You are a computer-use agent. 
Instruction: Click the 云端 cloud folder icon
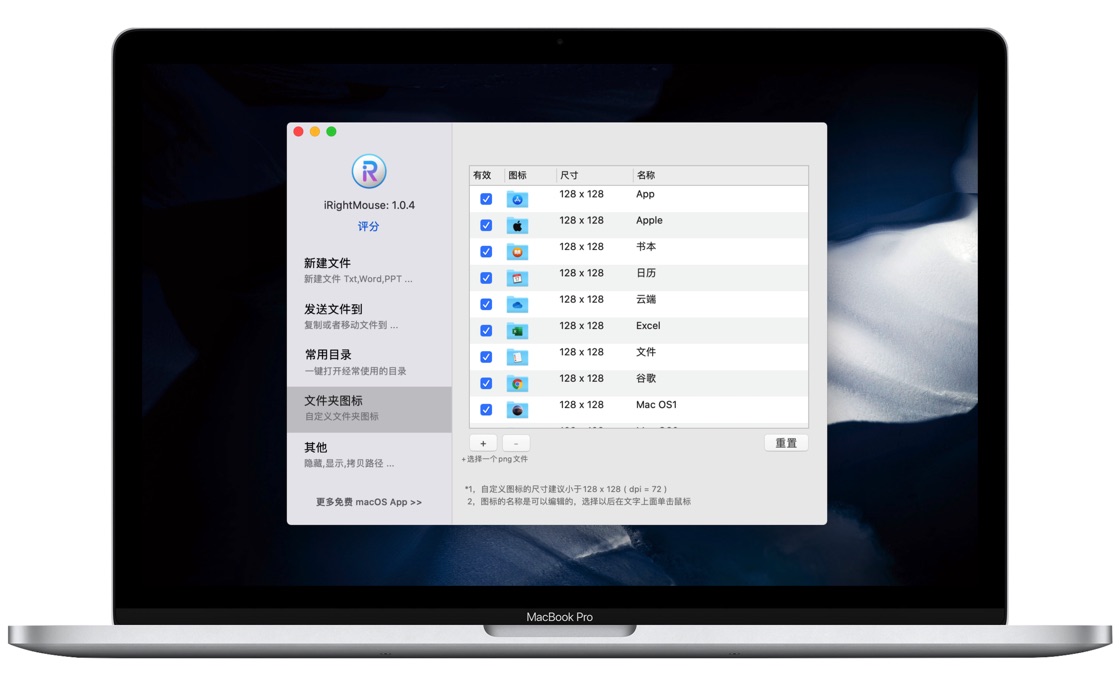pyautogui.click(x=517, y=305)
